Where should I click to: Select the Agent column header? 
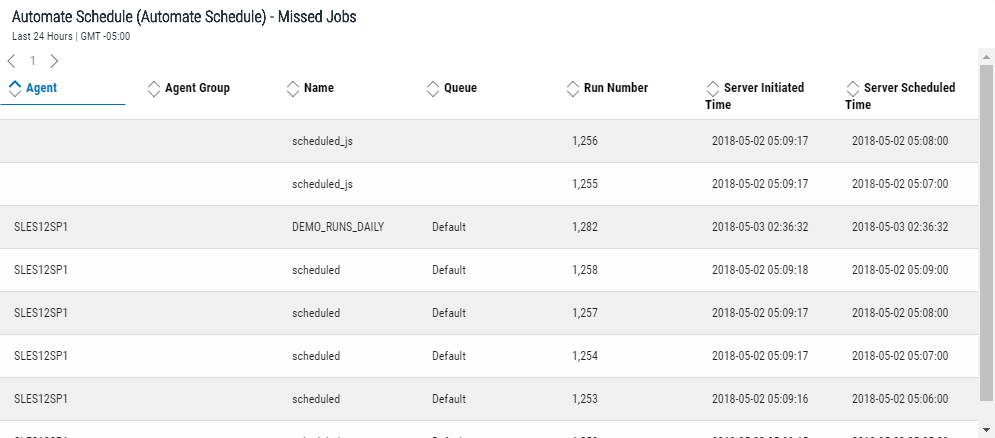[x=42, y=88]
